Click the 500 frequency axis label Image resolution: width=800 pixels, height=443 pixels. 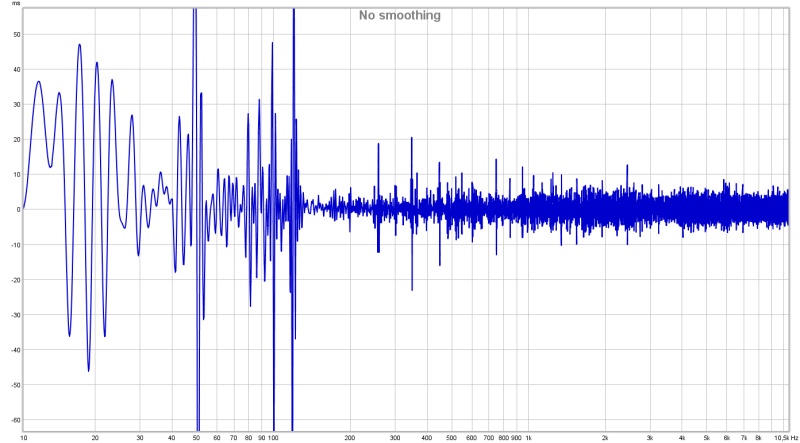coord(452,438)
